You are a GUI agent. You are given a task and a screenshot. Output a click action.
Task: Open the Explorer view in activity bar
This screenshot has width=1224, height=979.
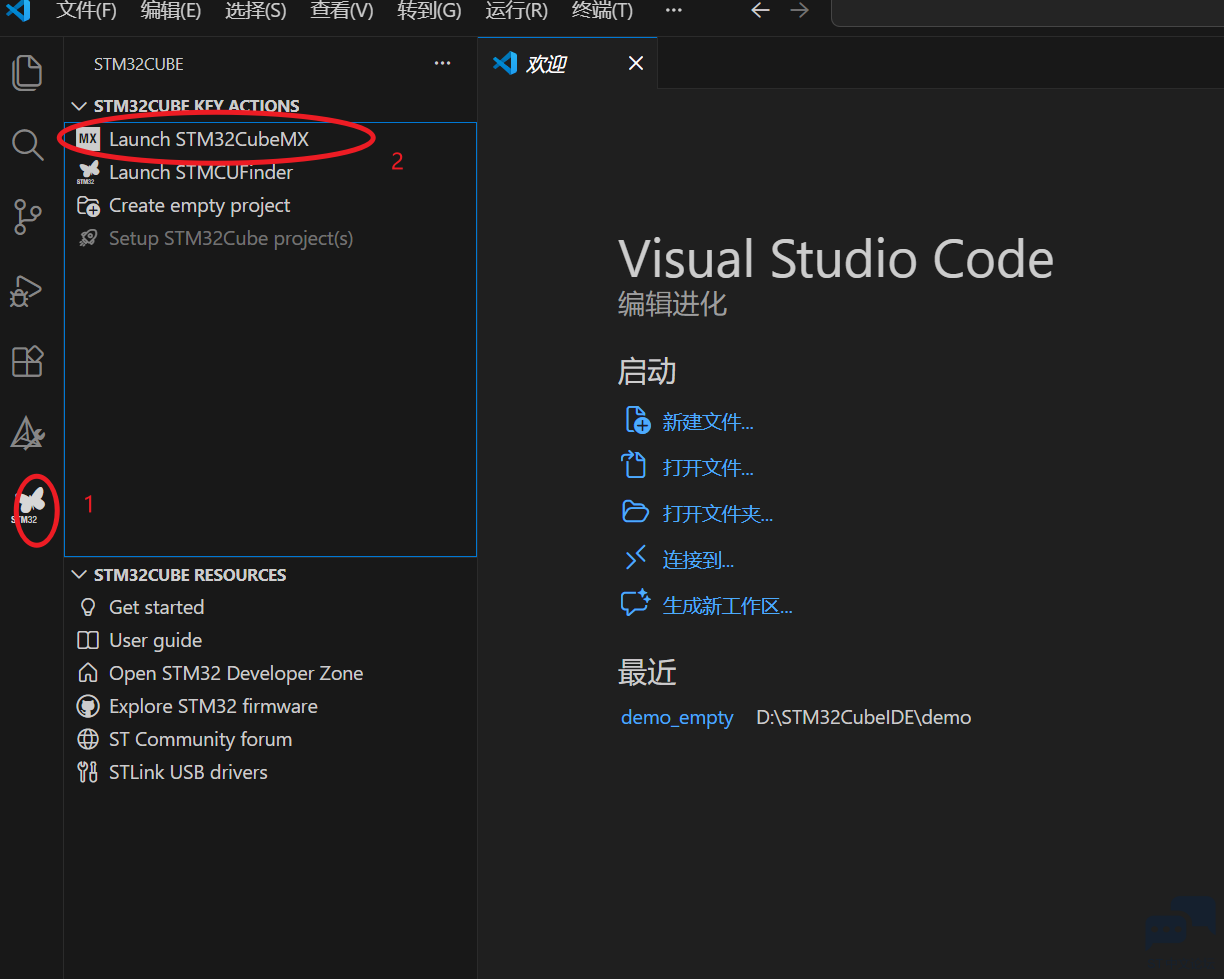[x=27, y=72]
